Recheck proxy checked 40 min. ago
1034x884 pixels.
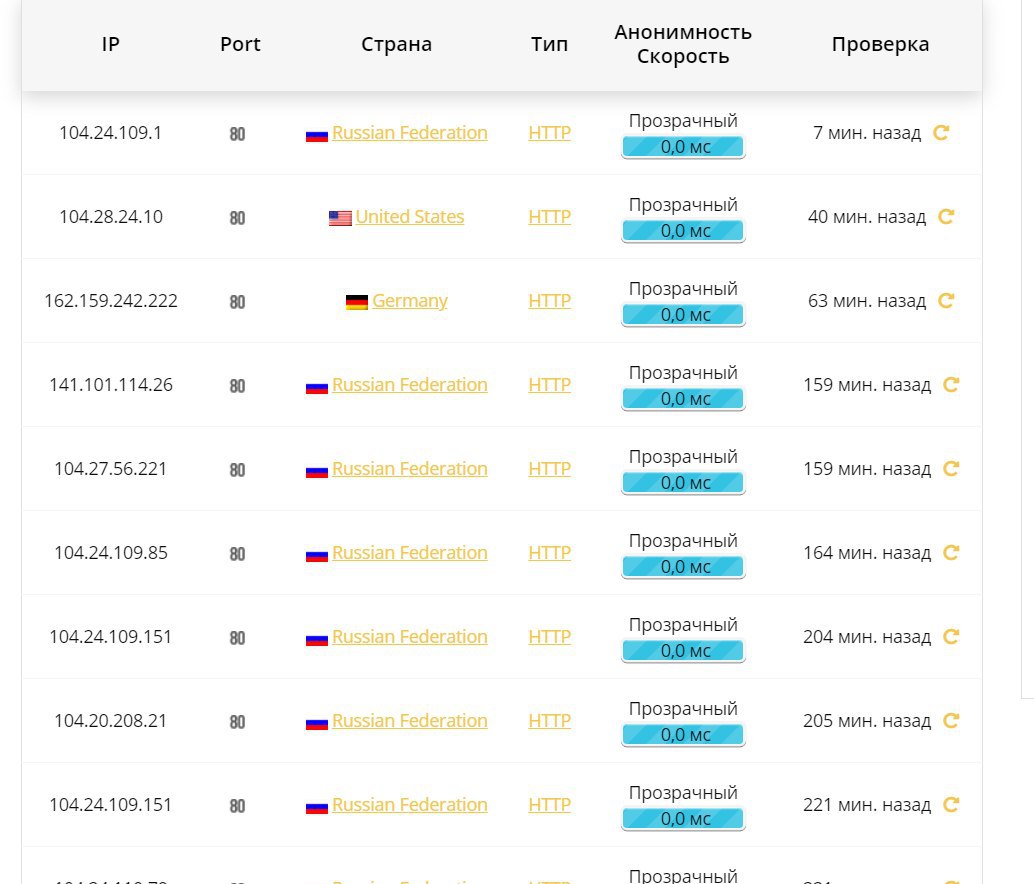coord(946,216)
